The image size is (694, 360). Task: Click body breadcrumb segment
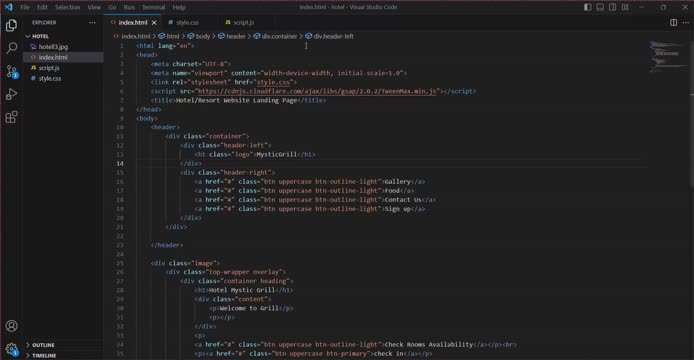[x=202, y=36]
